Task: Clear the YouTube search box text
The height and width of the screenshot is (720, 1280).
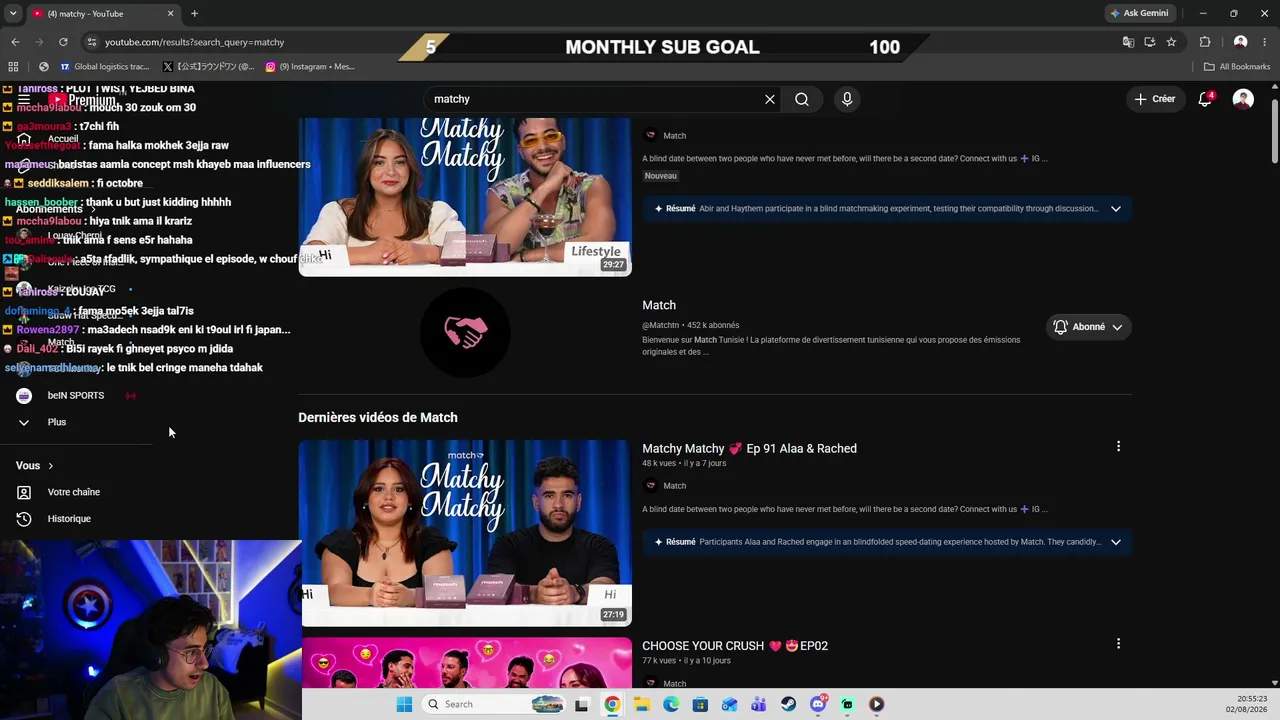Action: [770, 99]
